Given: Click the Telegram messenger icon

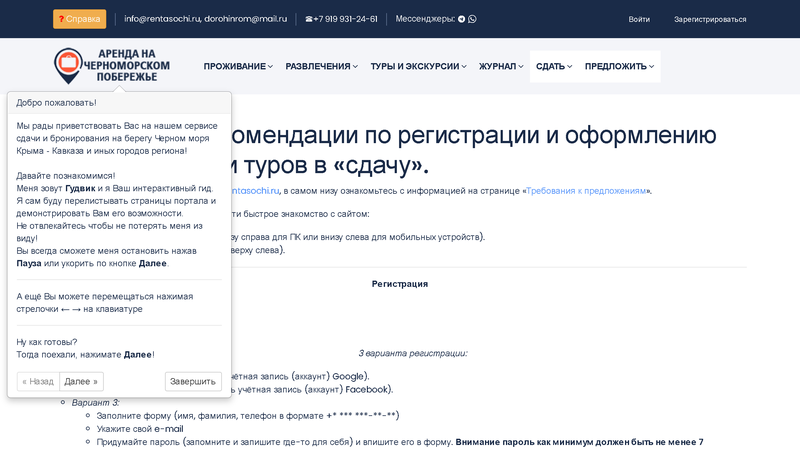Looking at the screenshot, I should pyautogui.click(x=461, y=19).
